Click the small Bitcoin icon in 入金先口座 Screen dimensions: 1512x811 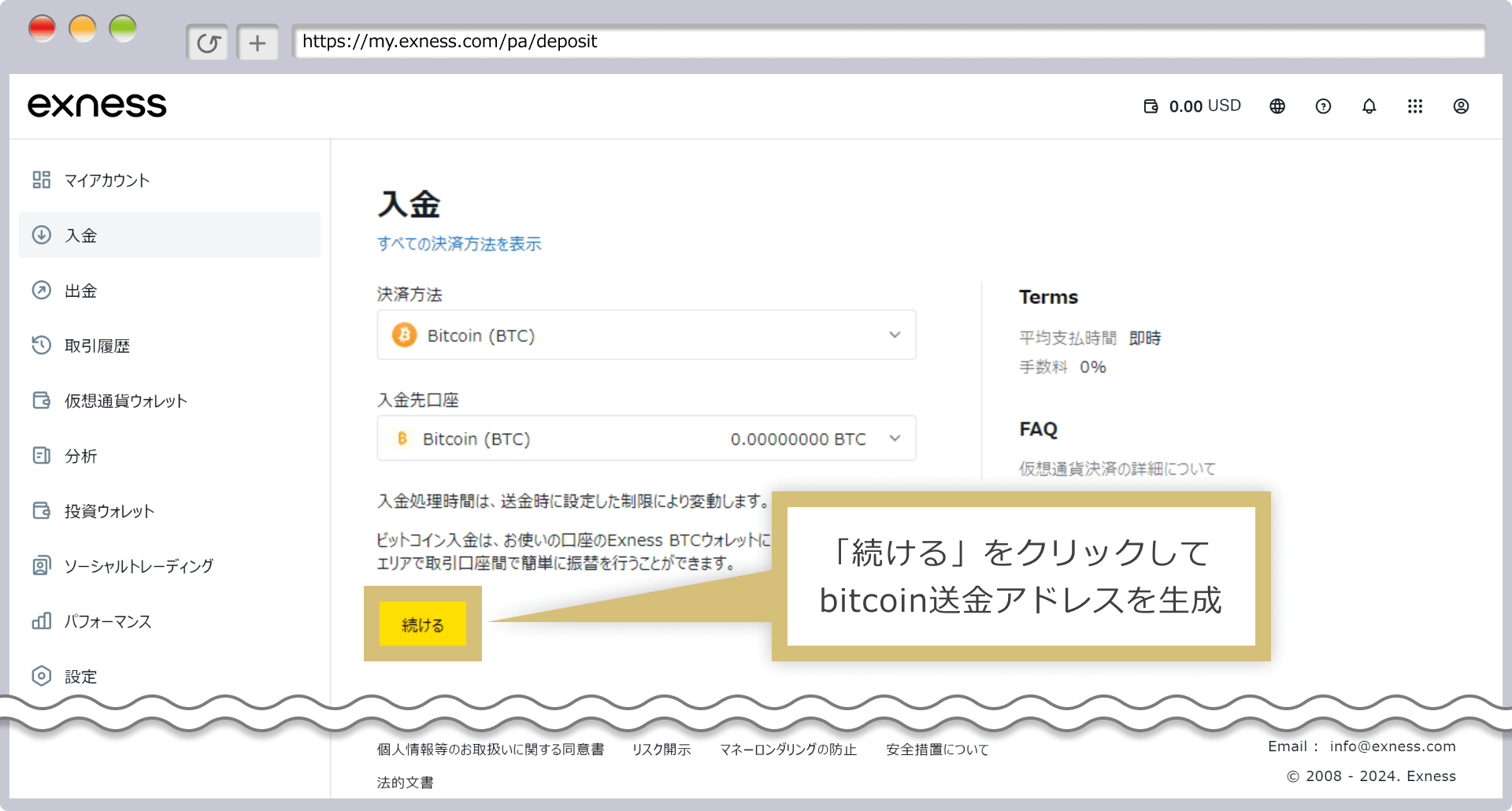coord(402,438)
